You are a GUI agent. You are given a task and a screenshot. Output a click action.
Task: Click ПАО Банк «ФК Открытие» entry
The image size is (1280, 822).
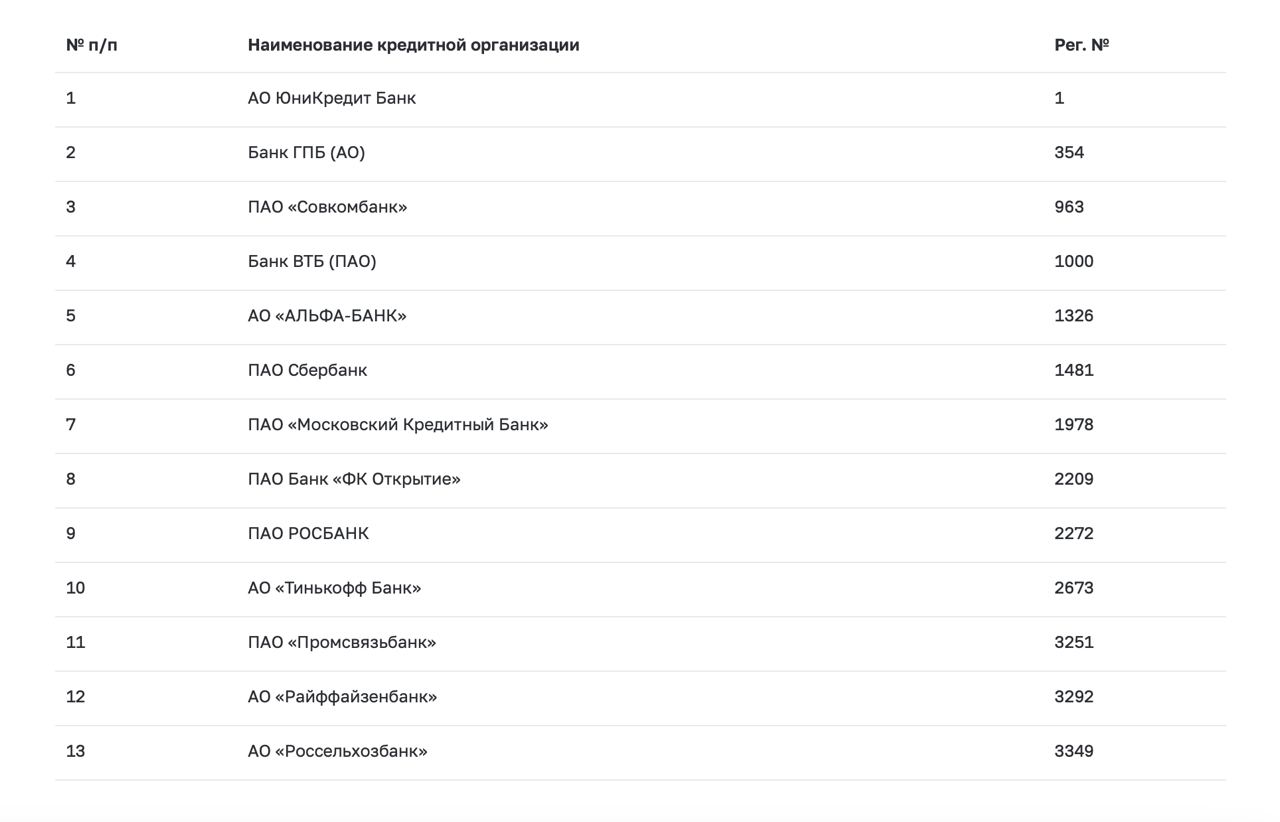354,479
